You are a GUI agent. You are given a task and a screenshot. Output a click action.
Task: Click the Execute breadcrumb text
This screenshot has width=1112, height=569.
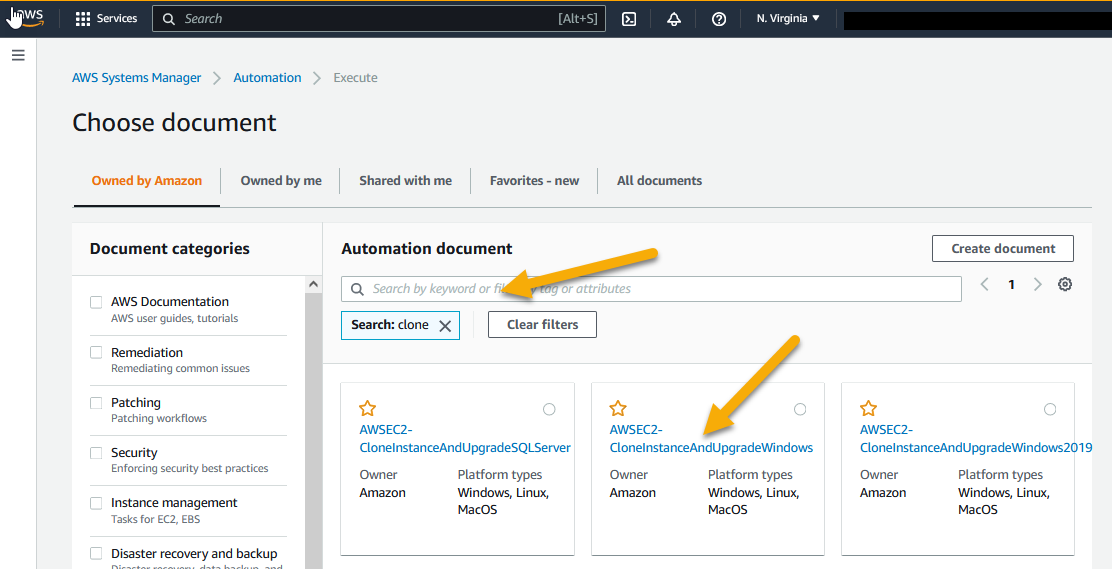pyautogui.click(x=355, y=78)
